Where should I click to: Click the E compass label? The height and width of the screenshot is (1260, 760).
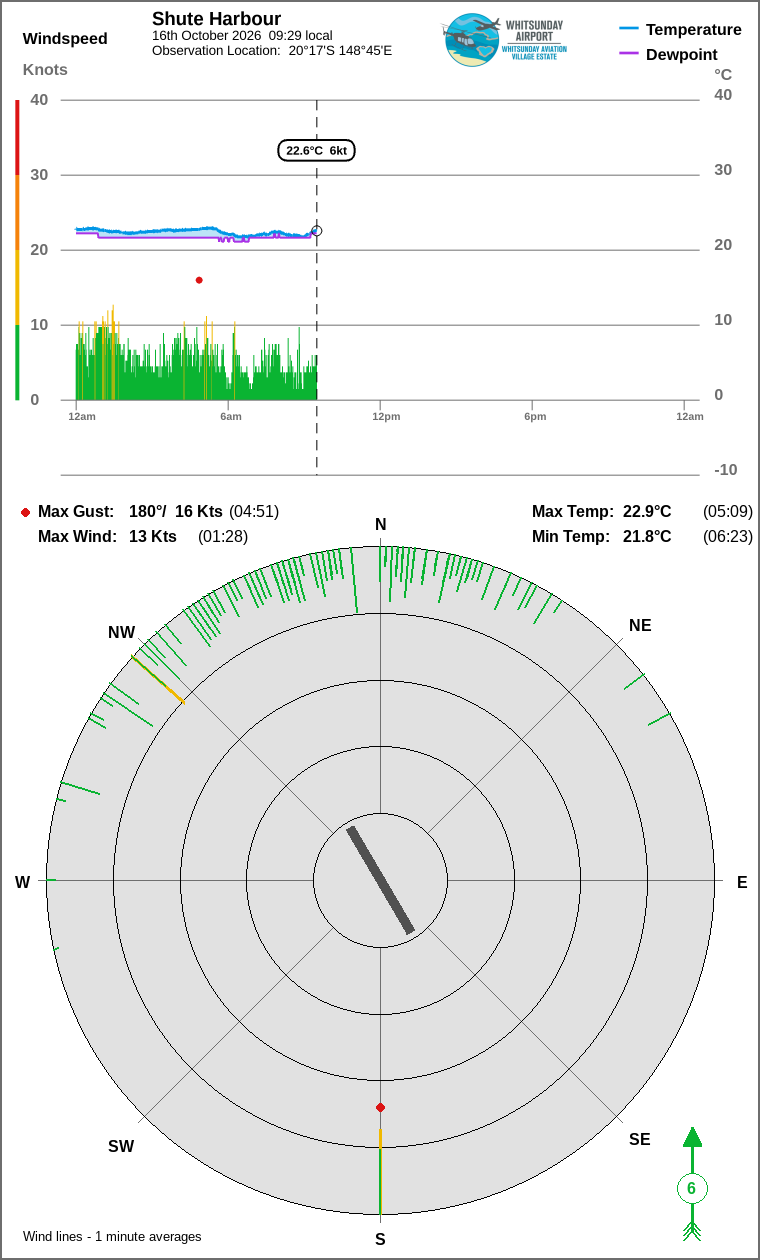[x=742, y=882]
